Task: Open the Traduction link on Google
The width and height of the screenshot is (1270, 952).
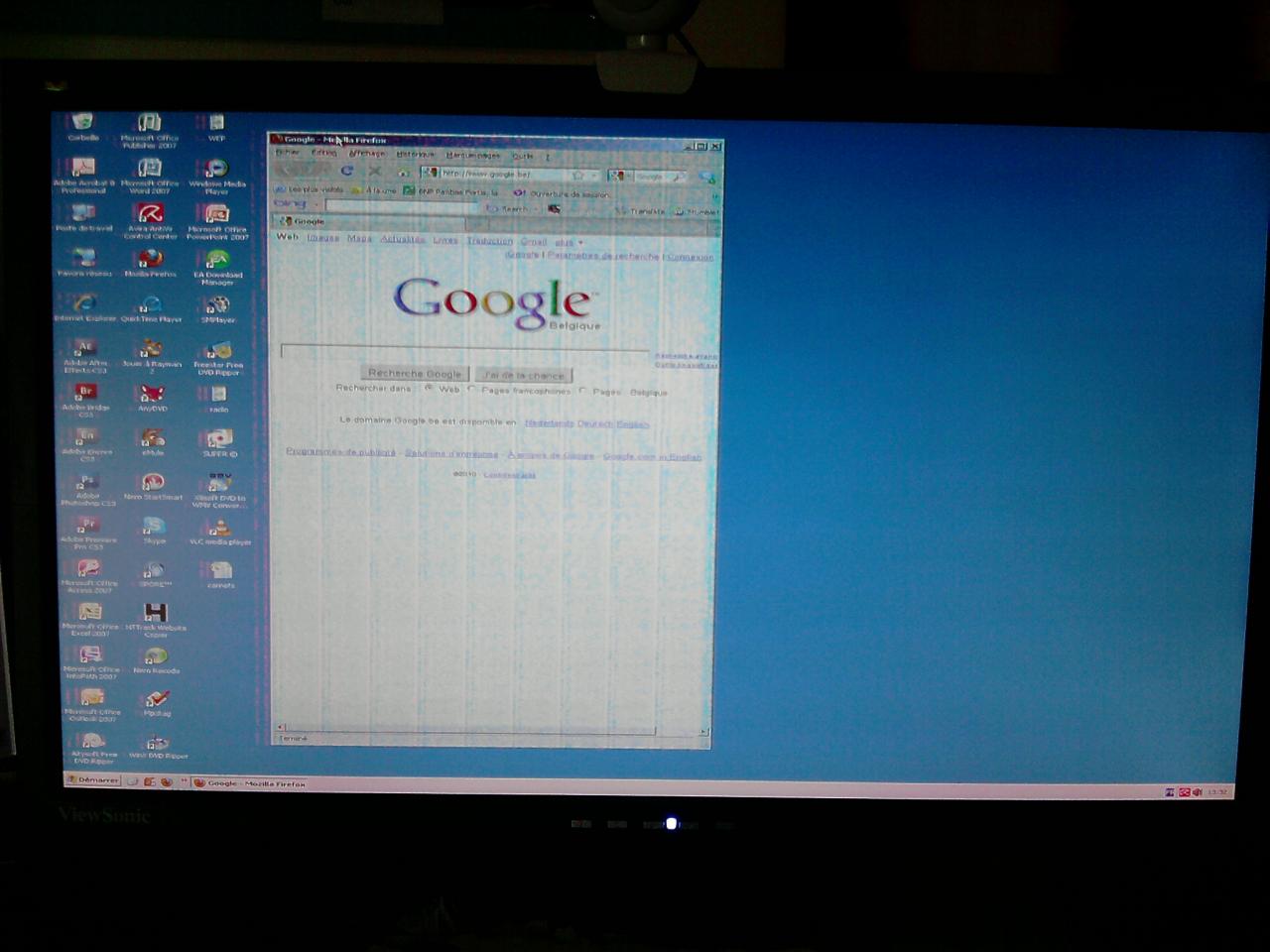Action: [489, 241]
